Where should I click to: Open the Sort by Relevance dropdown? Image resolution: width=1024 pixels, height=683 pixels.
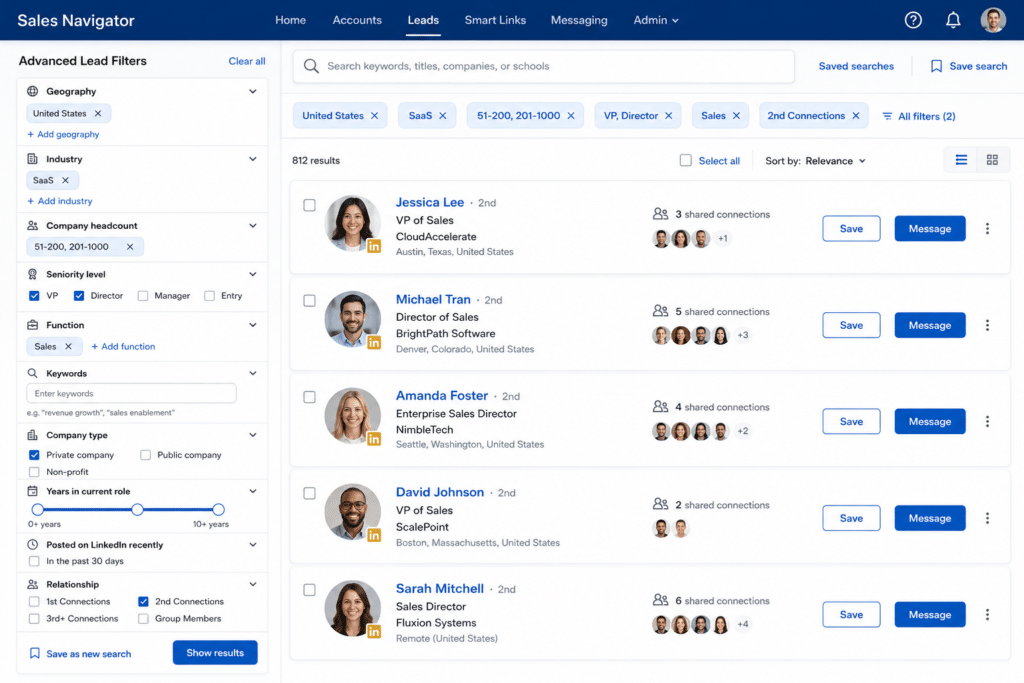coord(816,161)
